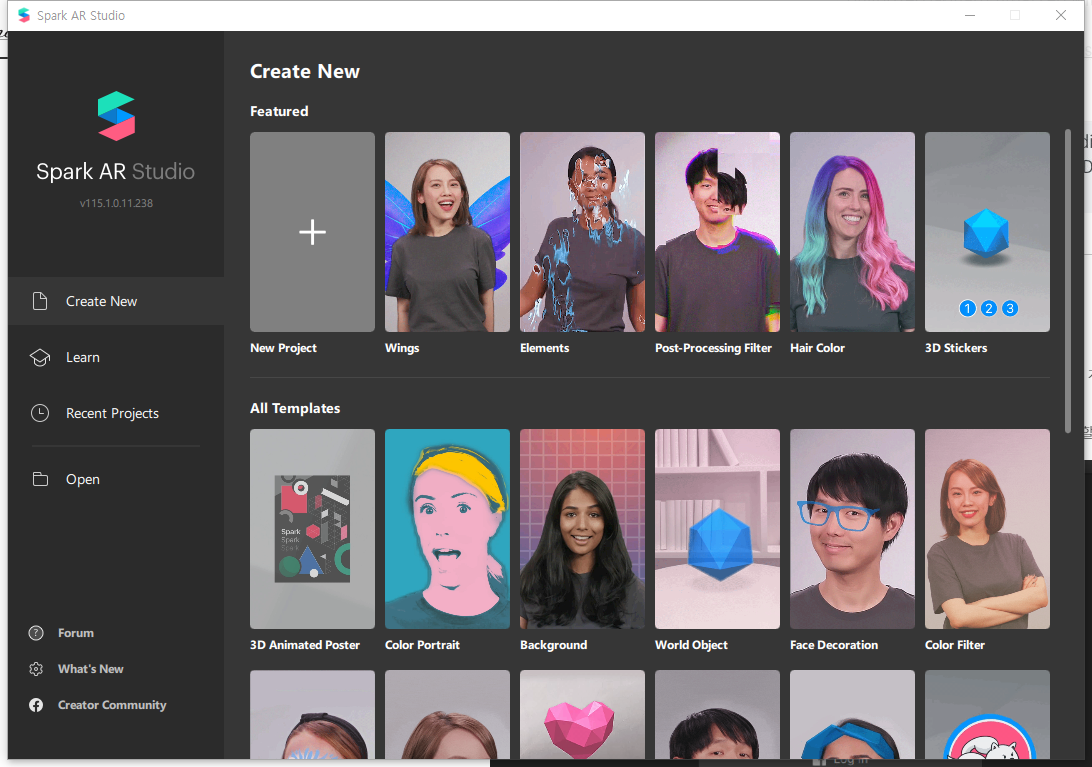
Task: Open the What's New link
Action: click(91, 669)
